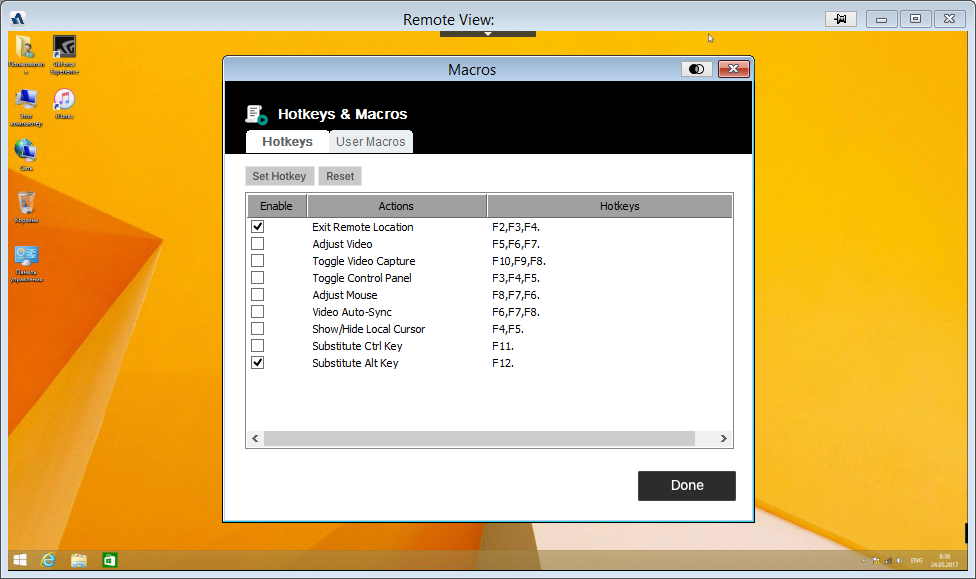Click the F12. hotkey value
Viewport: 976px width, 579px height.
[x=503, y=363]
